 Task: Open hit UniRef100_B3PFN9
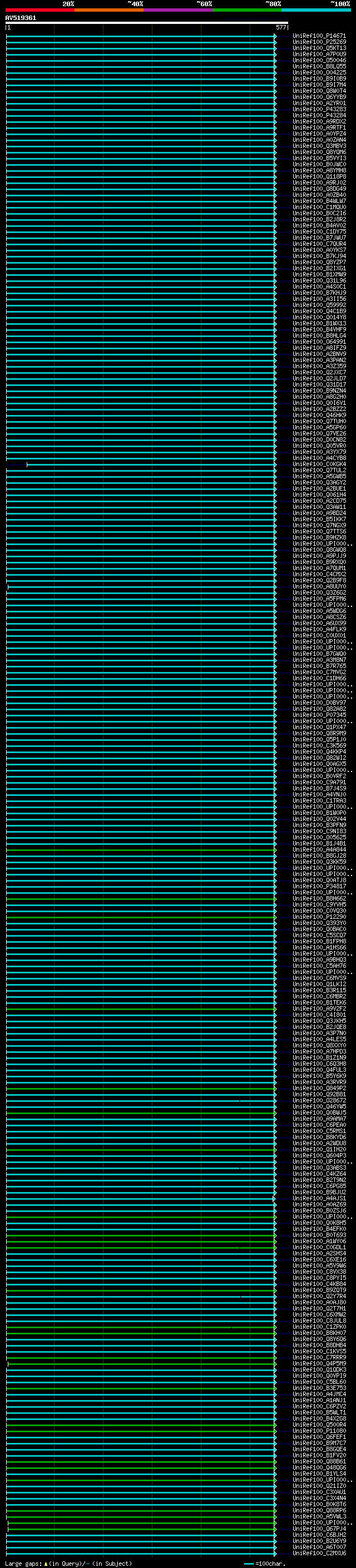(319, 825)
